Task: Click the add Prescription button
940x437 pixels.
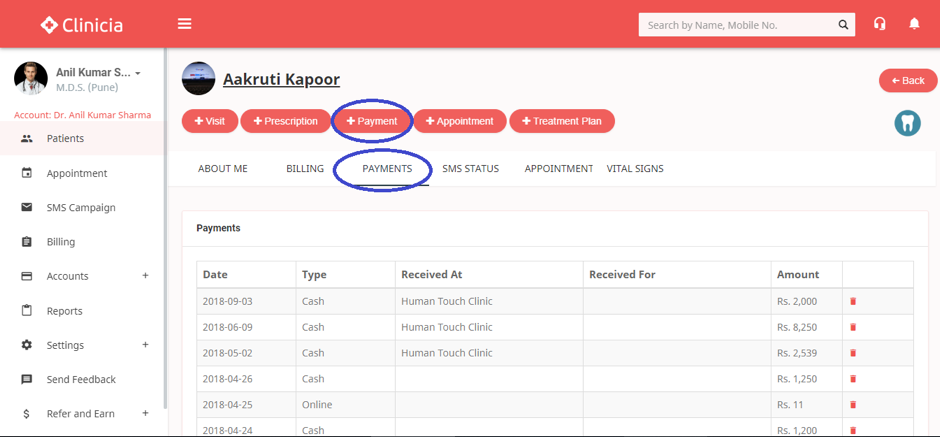Action: click(285, 121)
